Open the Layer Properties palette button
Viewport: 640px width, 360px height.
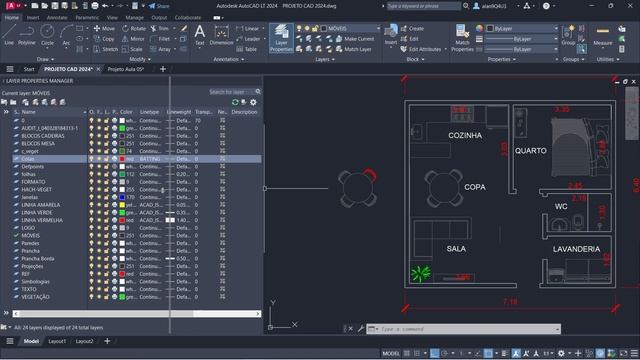[x=281, y=38]
